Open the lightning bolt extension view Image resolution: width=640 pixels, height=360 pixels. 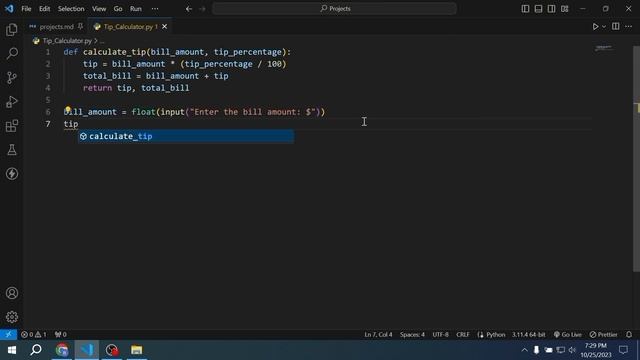[12, 174]
